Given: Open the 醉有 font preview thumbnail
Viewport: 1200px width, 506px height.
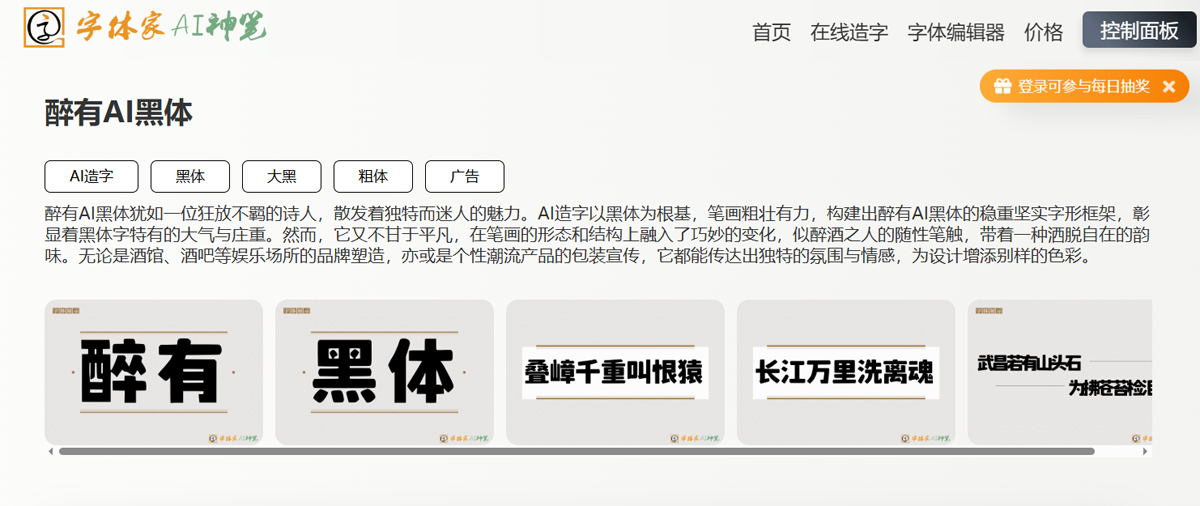Looking at the screenshot, I should point(153,372).
